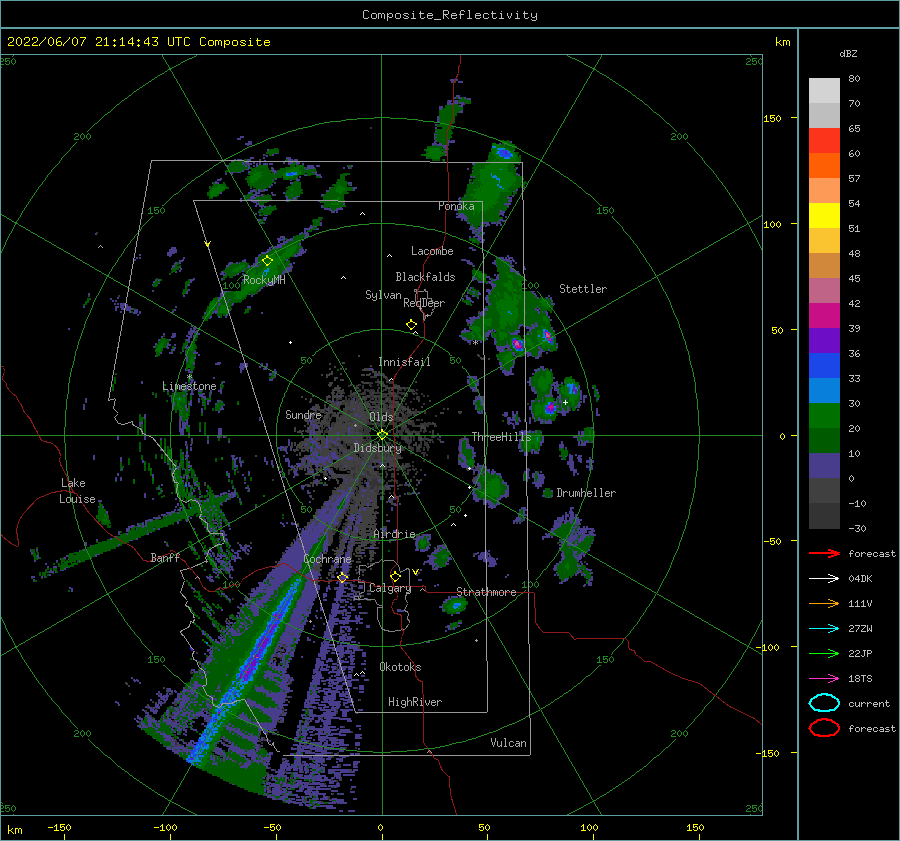Select the Banff town label

point(165,557)
